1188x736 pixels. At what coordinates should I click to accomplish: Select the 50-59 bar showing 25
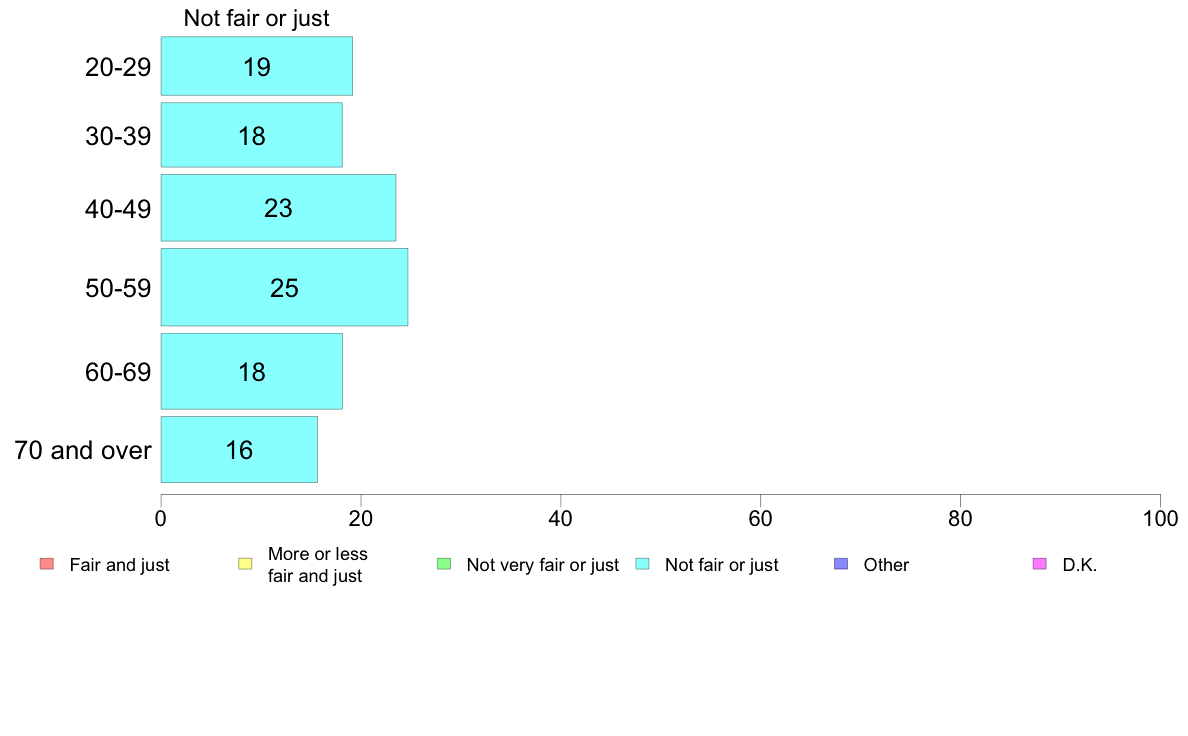coord(284,287)
